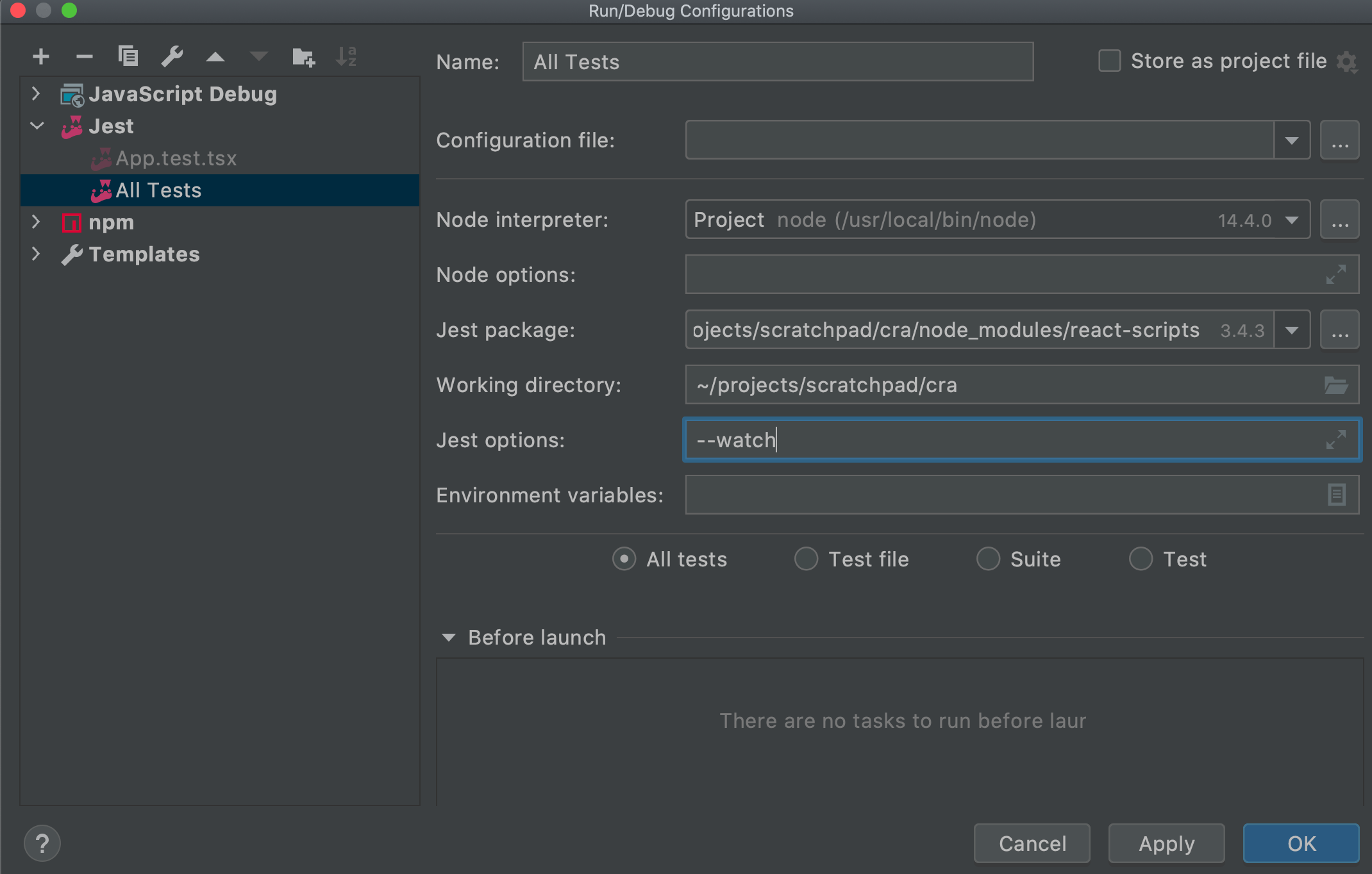1372x874 pixels.
Task: Remove the selected configuration
Action: click(84, 56)
